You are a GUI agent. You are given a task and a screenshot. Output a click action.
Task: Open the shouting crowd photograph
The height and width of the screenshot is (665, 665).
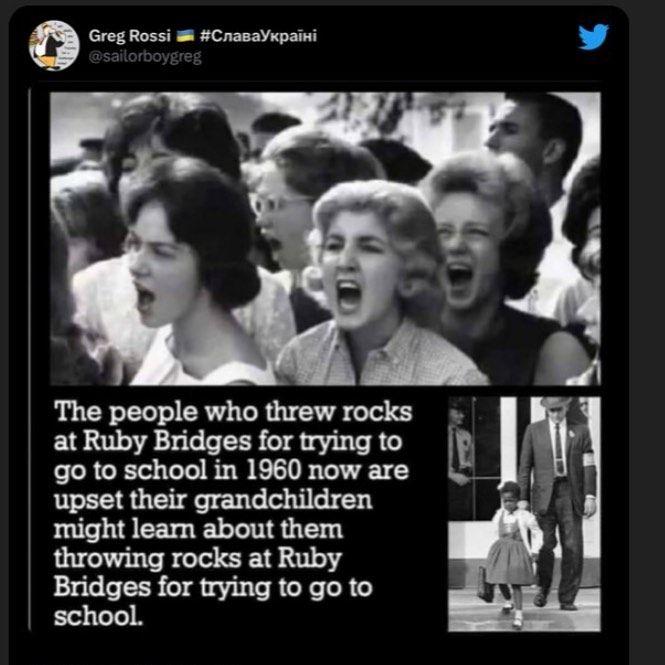click(325, 238)
